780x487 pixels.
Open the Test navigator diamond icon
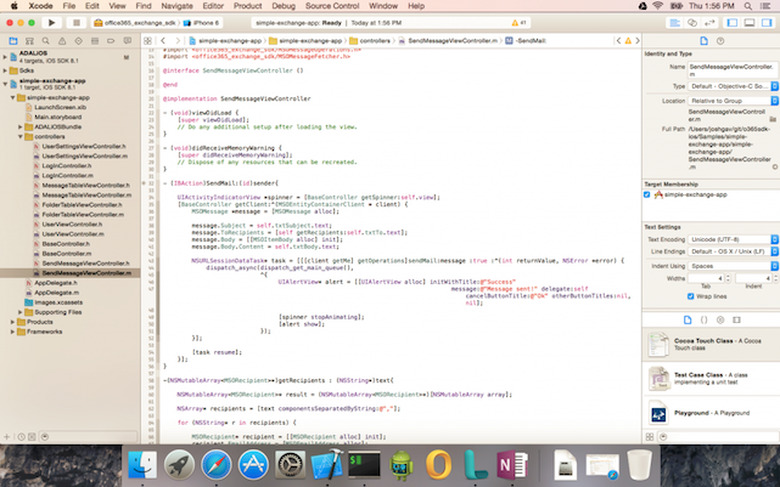click(78, 41)
